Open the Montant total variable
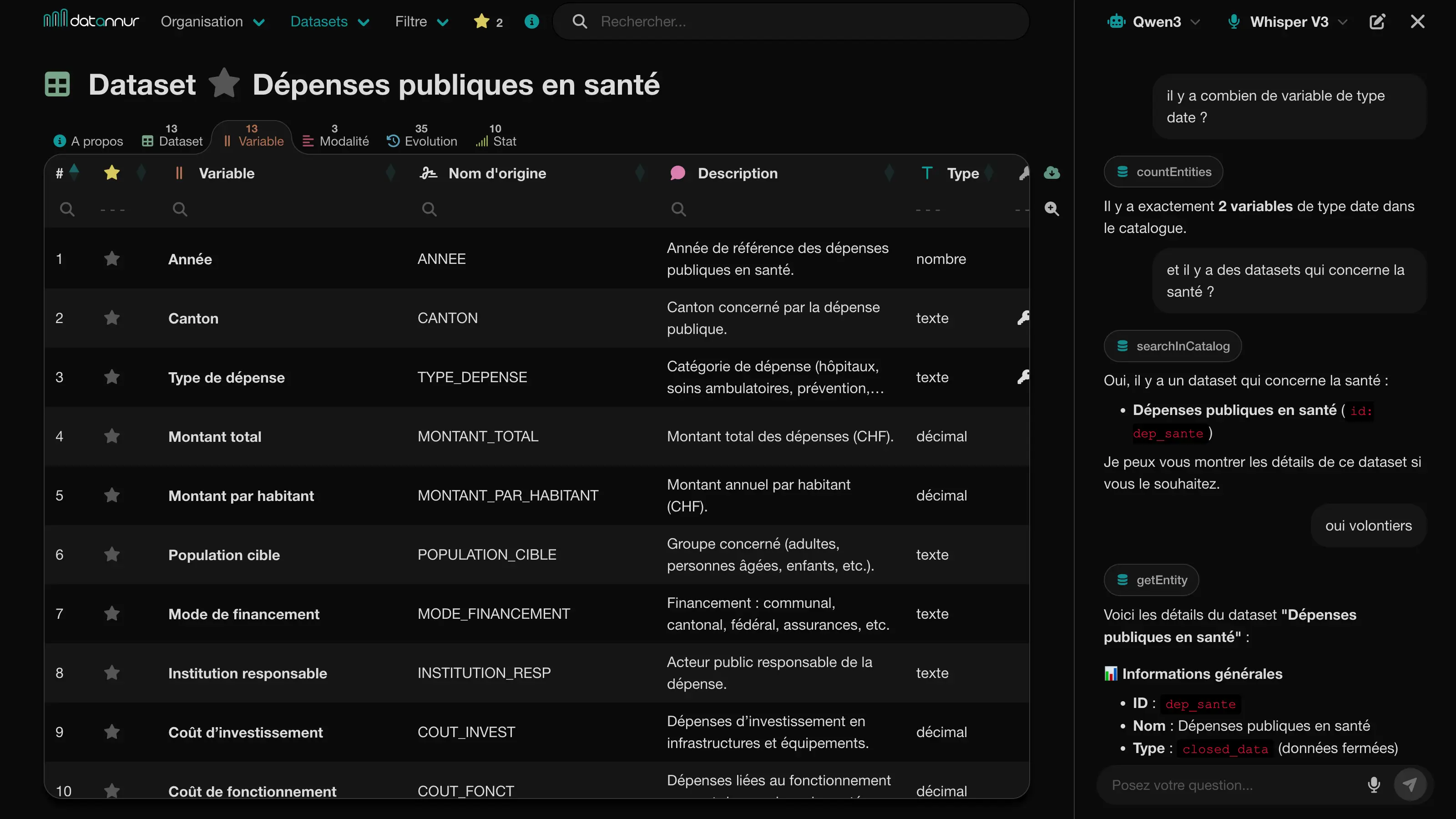 tap(215, 436)
